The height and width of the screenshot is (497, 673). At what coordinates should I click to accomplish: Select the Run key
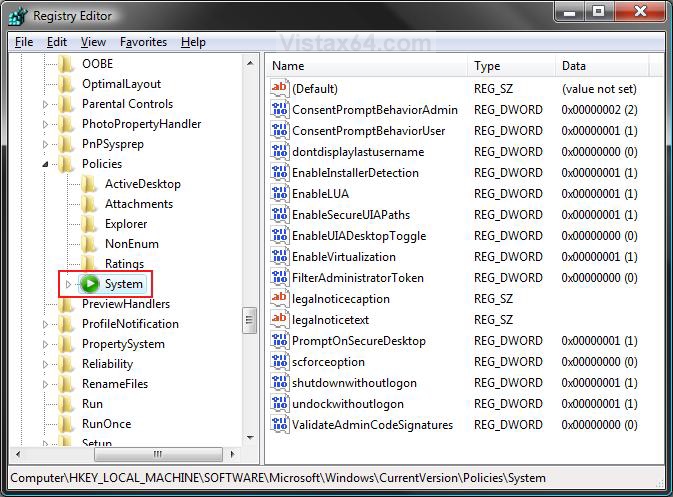[92, 404]
